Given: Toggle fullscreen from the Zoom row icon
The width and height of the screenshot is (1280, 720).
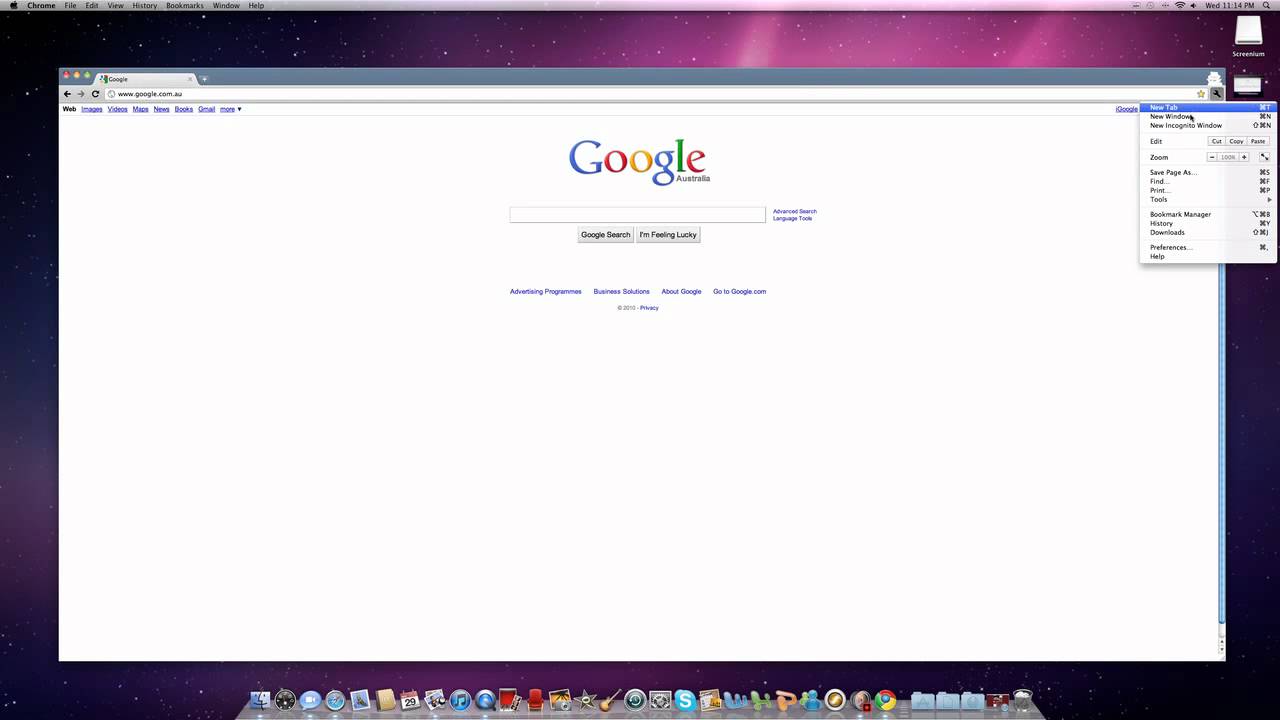Looking at the screenshot, I should (1264, 157).
